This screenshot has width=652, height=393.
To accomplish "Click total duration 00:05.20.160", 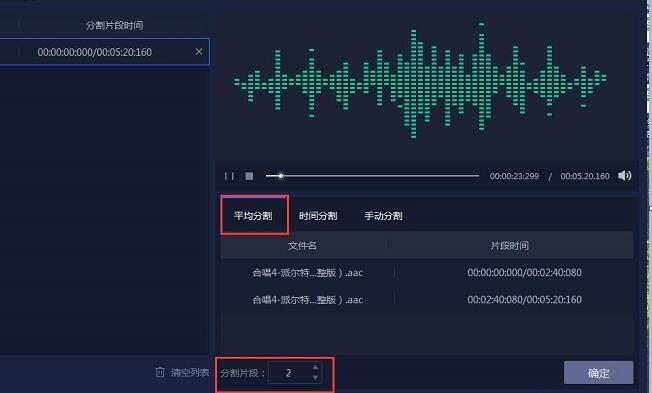I will [x=585, y=176].
